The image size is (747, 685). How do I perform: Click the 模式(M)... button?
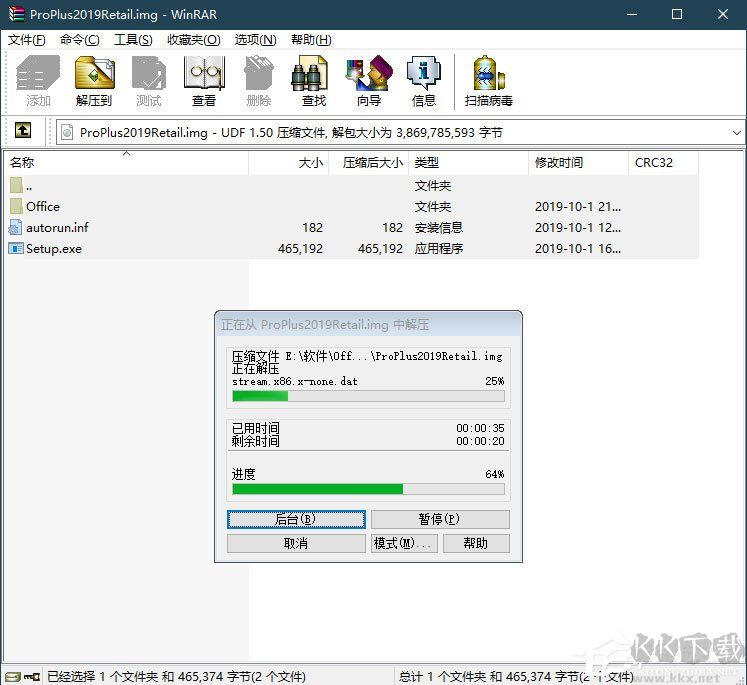click(404, 544)
